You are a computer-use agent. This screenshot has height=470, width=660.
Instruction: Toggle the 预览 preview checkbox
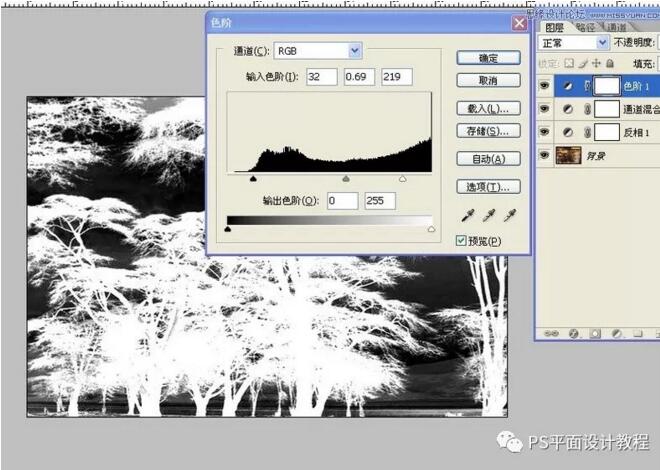(461, 241)
